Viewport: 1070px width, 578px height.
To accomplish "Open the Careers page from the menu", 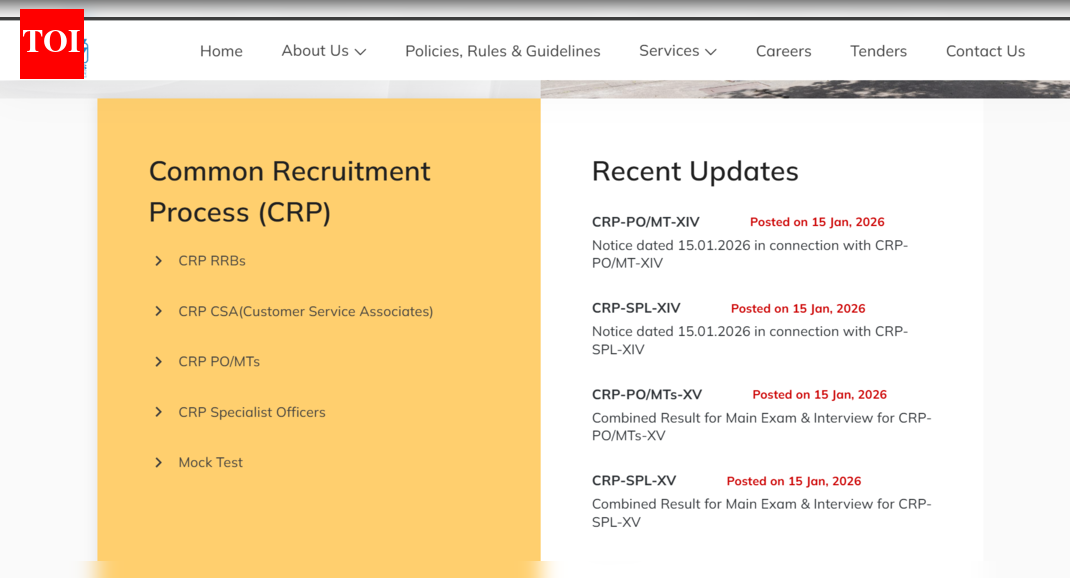I will click(x=783, y=51).
